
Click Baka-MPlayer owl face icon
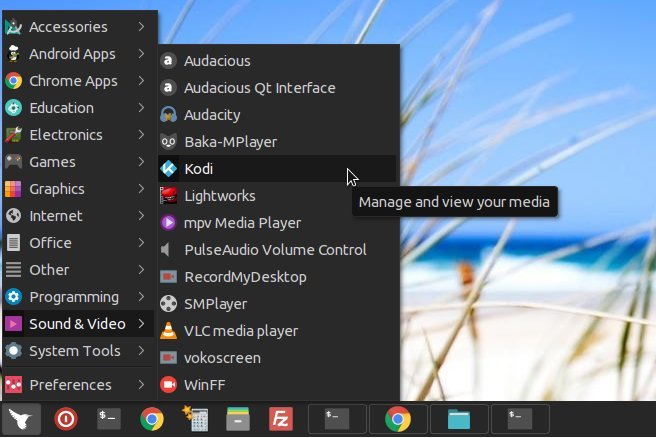(168, 142)
